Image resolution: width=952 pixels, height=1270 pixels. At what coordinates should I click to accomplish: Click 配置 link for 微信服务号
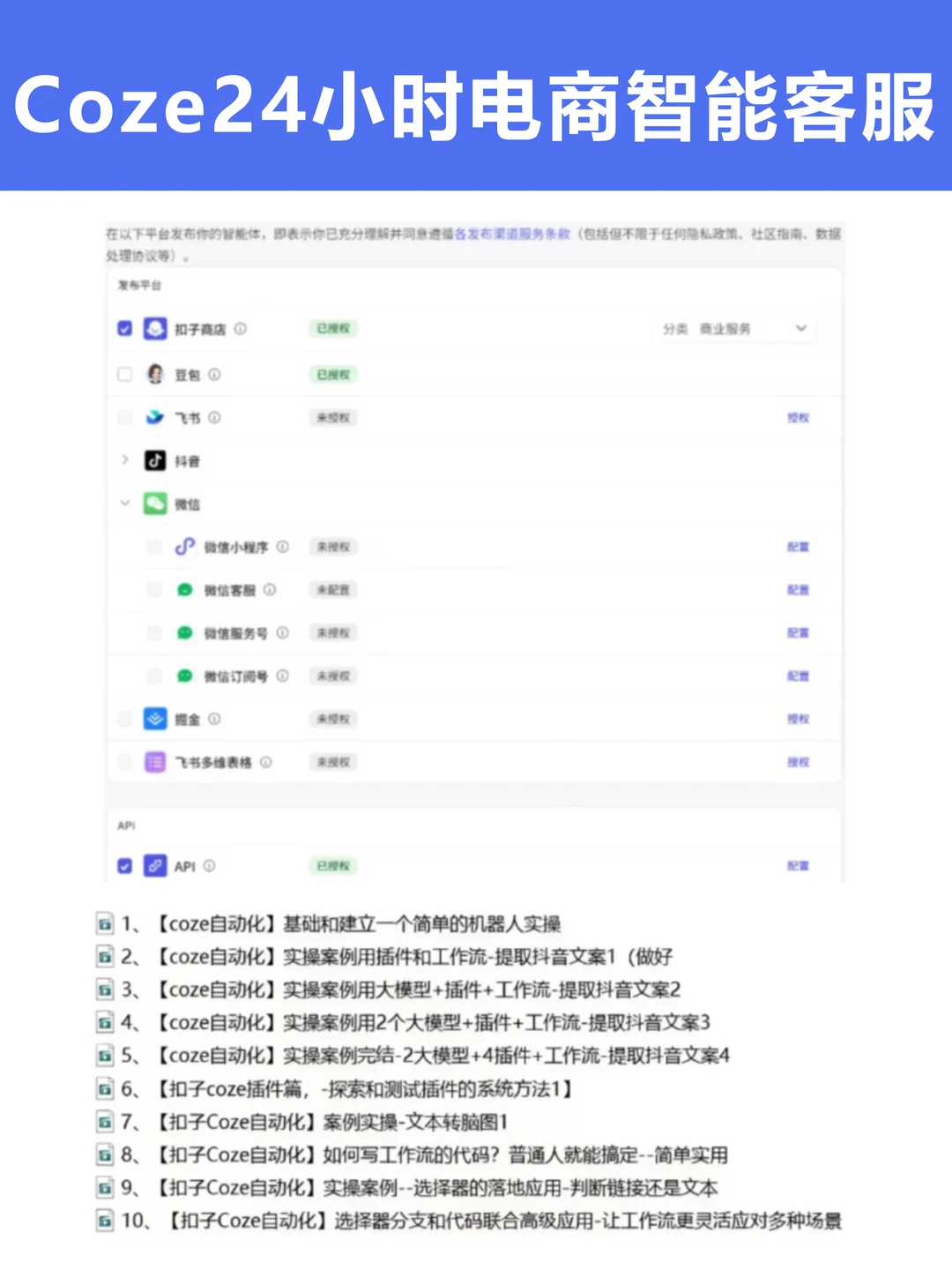(x=799, y=632)
